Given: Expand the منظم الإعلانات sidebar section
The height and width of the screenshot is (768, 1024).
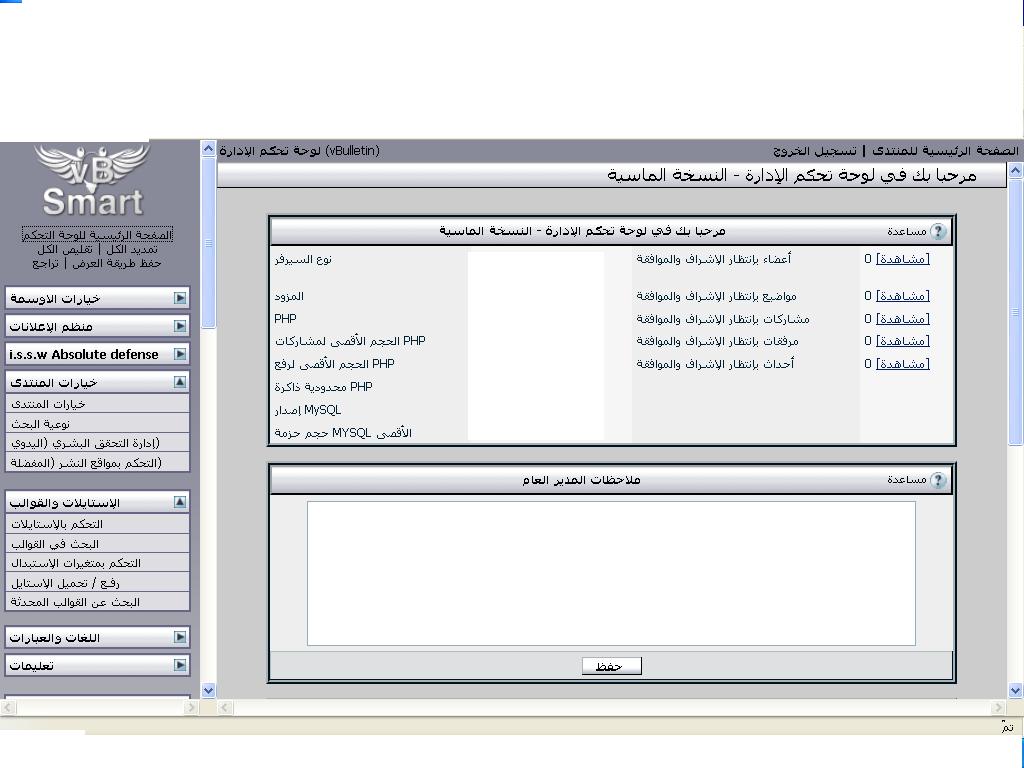Looking at the screenshot, I should coord(180,326).
